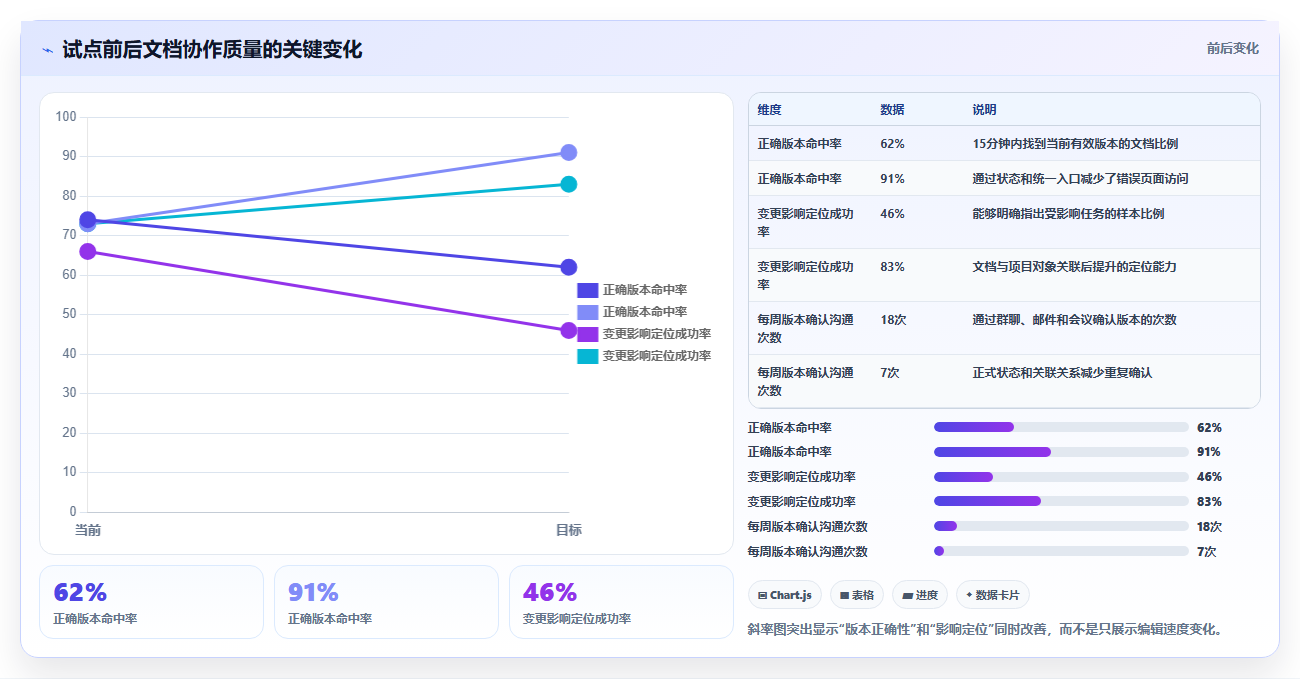Click the purple data point at 46 on 目标

(568, 330)
